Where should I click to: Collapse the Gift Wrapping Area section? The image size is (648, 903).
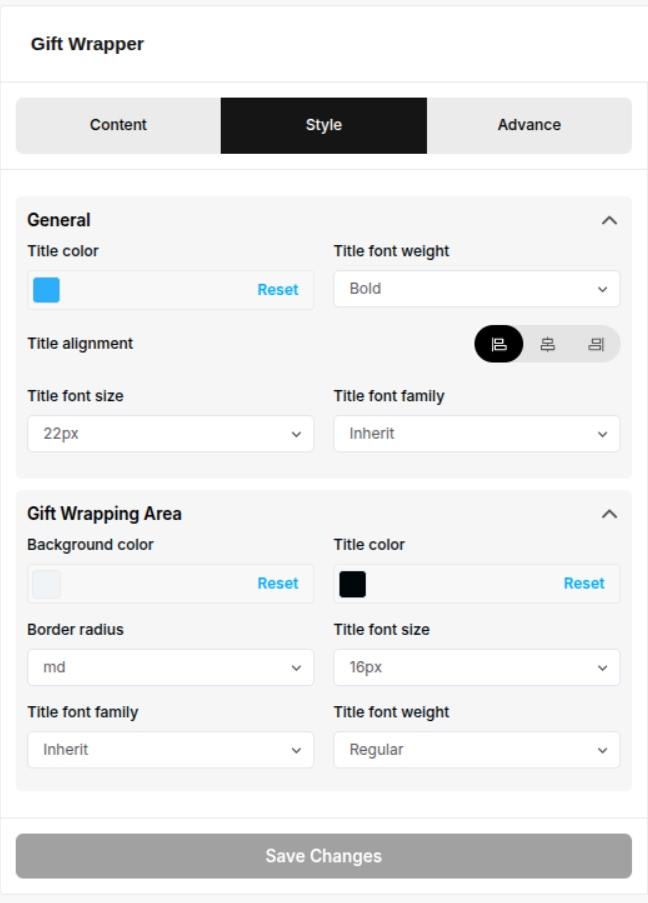tap(609, 514)
